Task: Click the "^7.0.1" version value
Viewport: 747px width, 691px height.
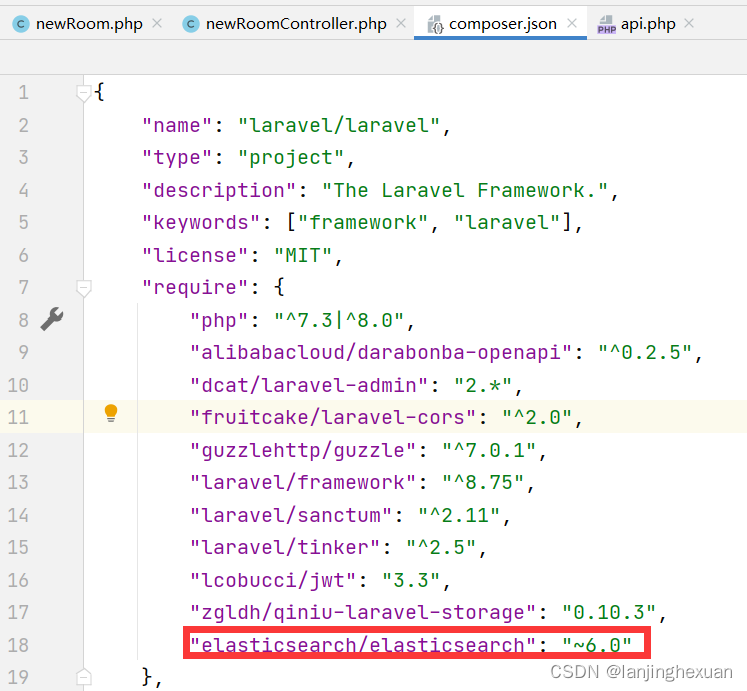Action: (489, 450)
